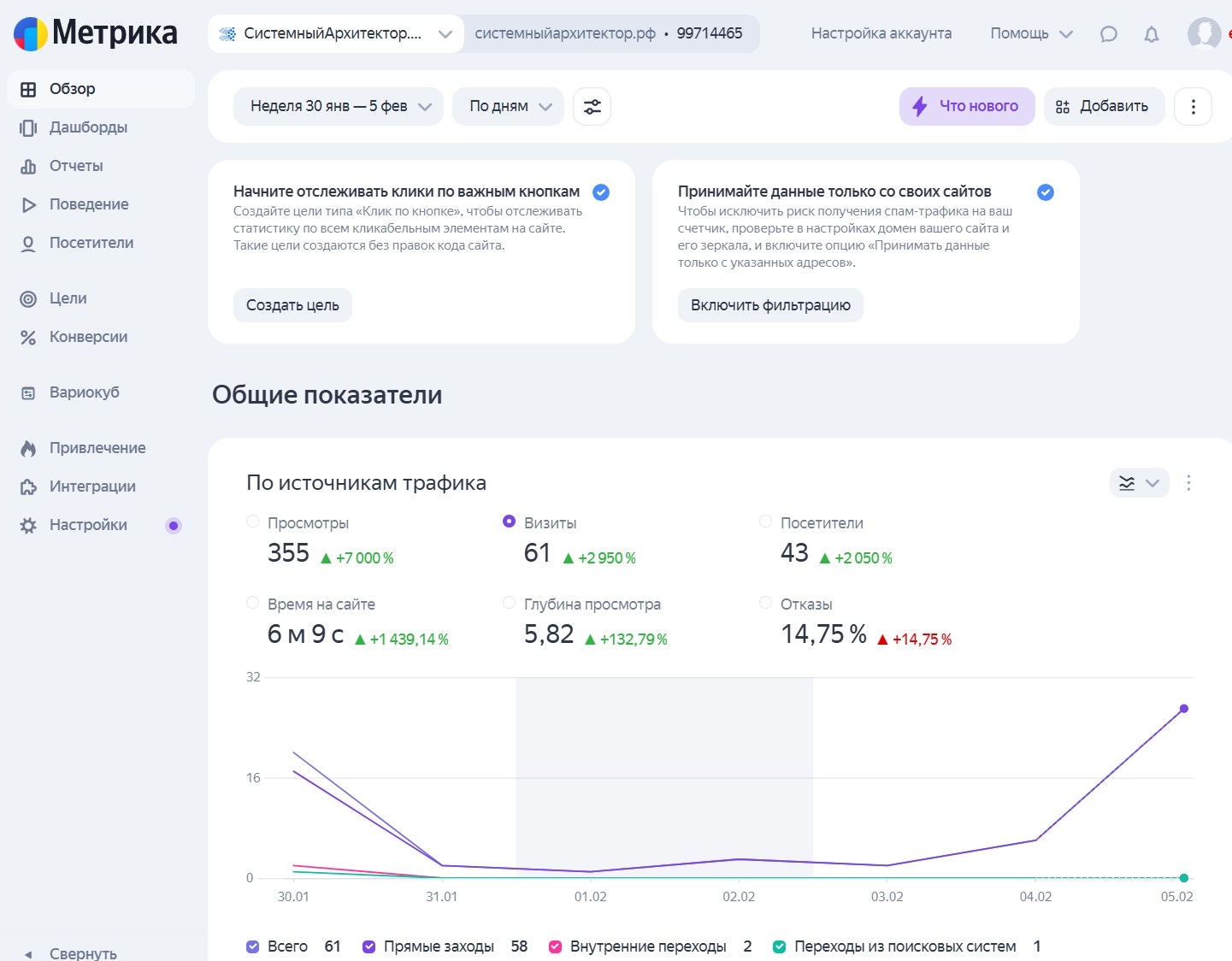Toggle the Внутренние переходы legend checkbox
Screen dimensions: 1232x961
pos(556,946)
